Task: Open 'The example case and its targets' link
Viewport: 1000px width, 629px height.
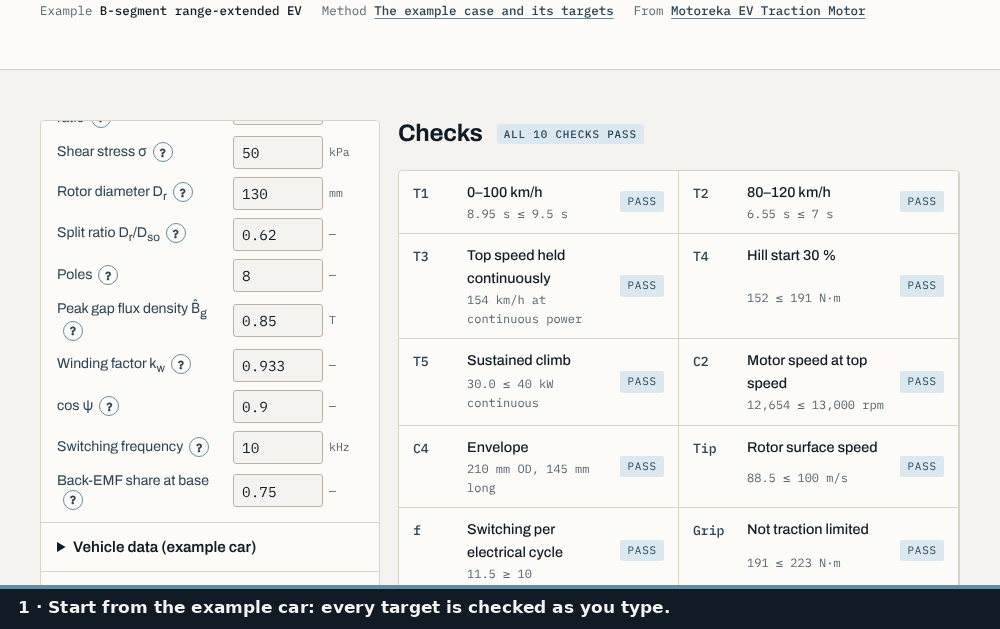Action: 494,11
